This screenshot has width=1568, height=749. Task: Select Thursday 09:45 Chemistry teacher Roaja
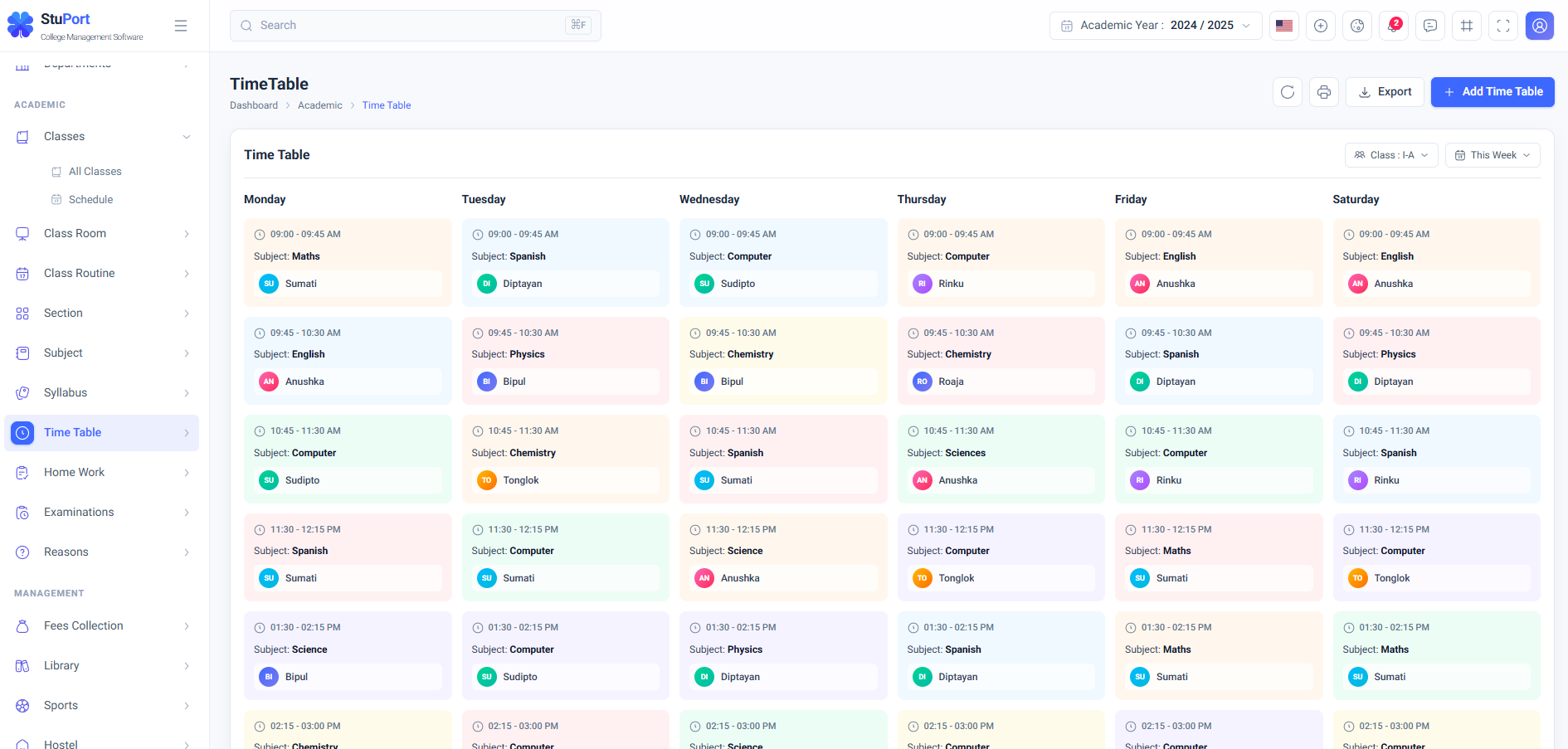pyautogui.click(x=1001, y=382)
